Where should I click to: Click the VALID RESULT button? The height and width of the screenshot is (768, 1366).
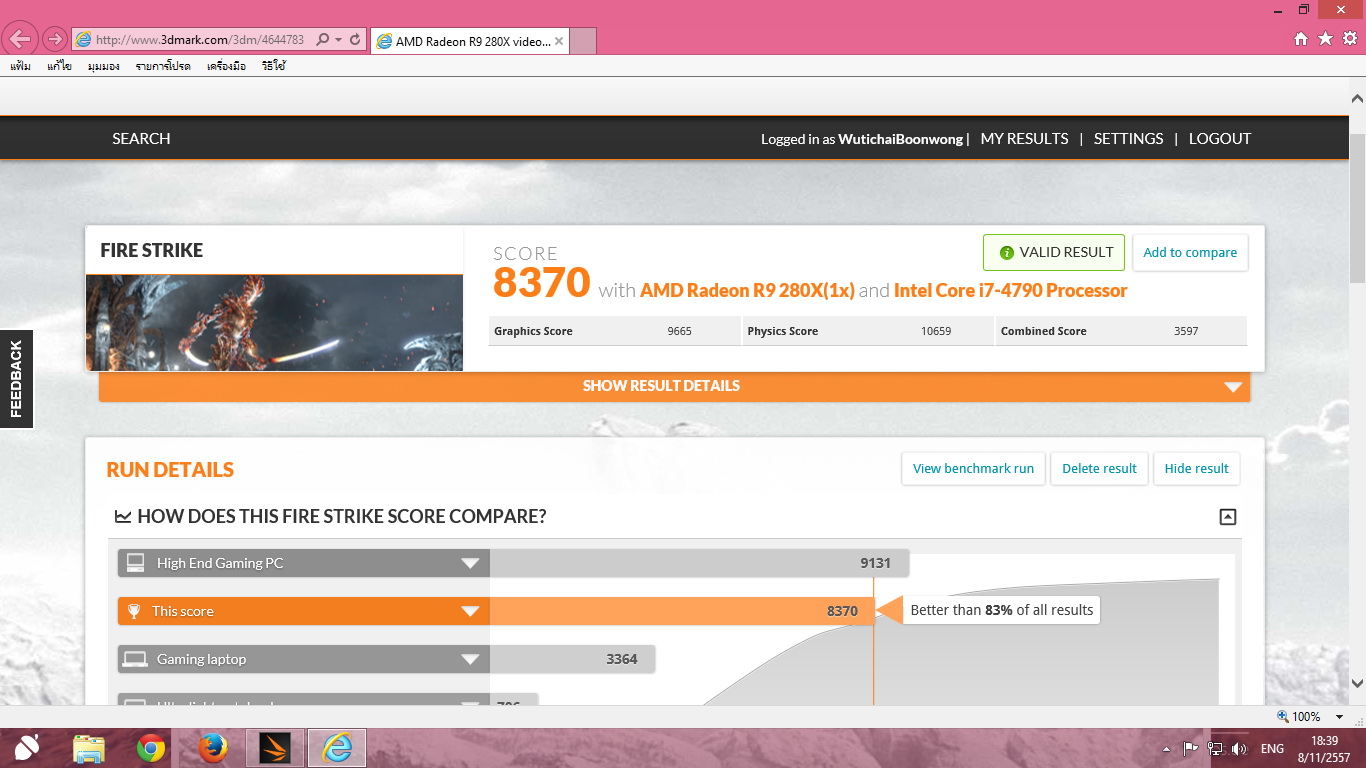point(1054,253)
